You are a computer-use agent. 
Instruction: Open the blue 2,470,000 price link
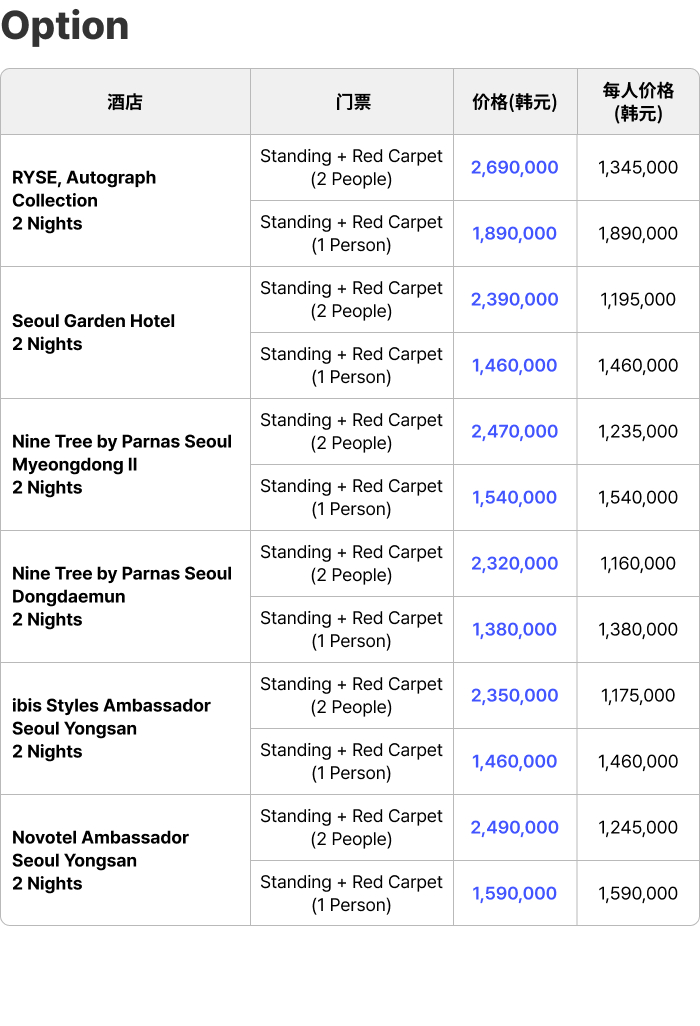[x=514, y=432]
